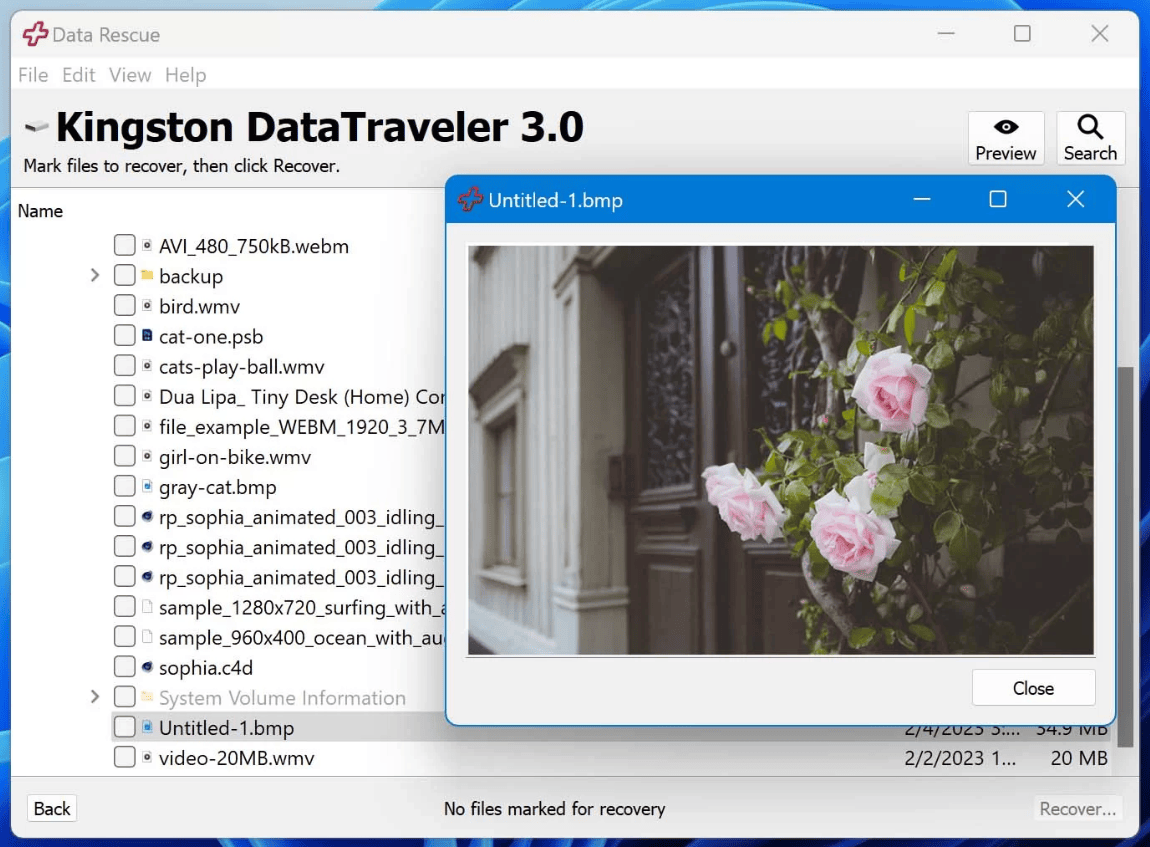Click the file icon of AVI_480_750kB.webm
This screenshot has height=847, width=1150.
pyautogui.click(x=147, y=245)
